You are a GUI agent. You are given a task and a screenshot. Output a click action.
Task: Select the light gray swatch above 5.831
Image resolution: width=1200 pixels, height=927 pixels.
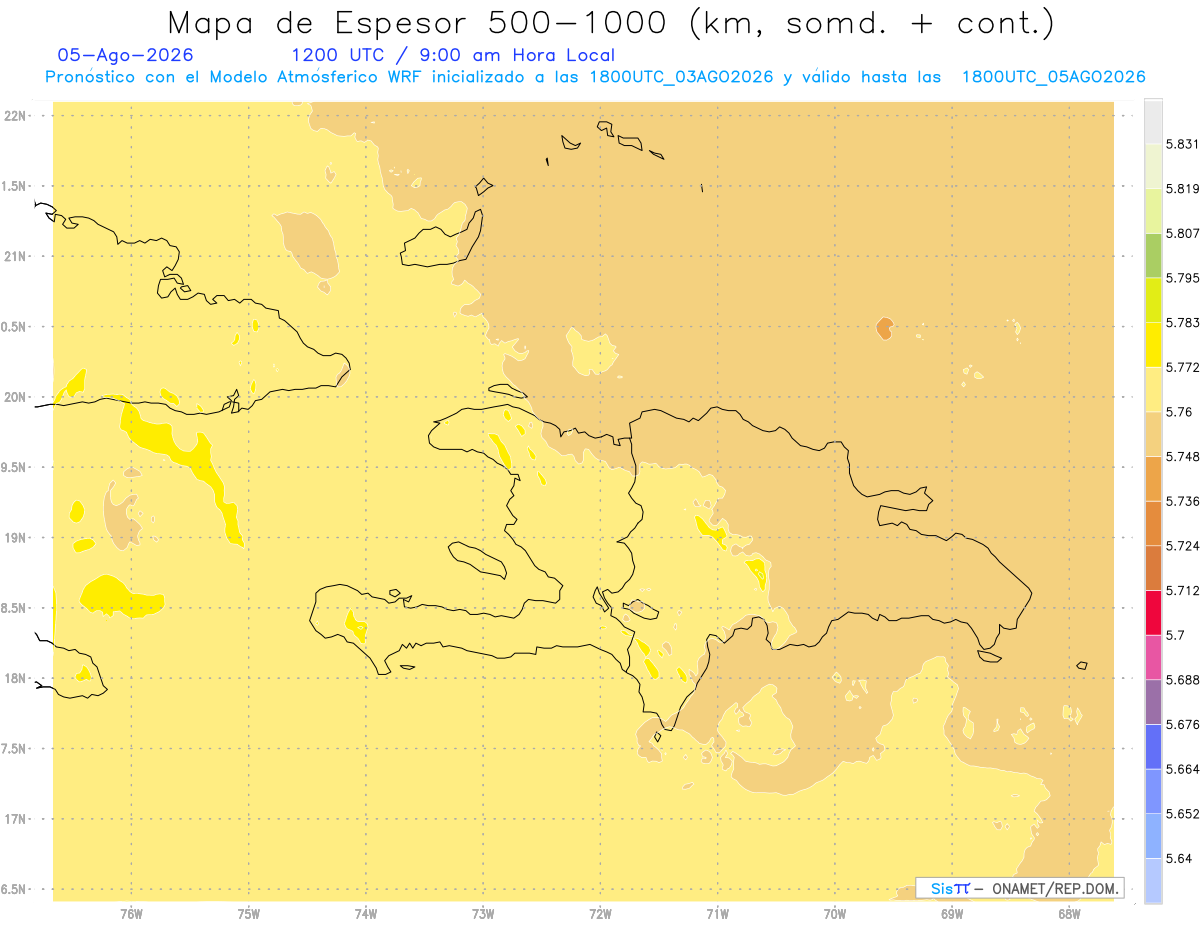(x=1153, y=121)
